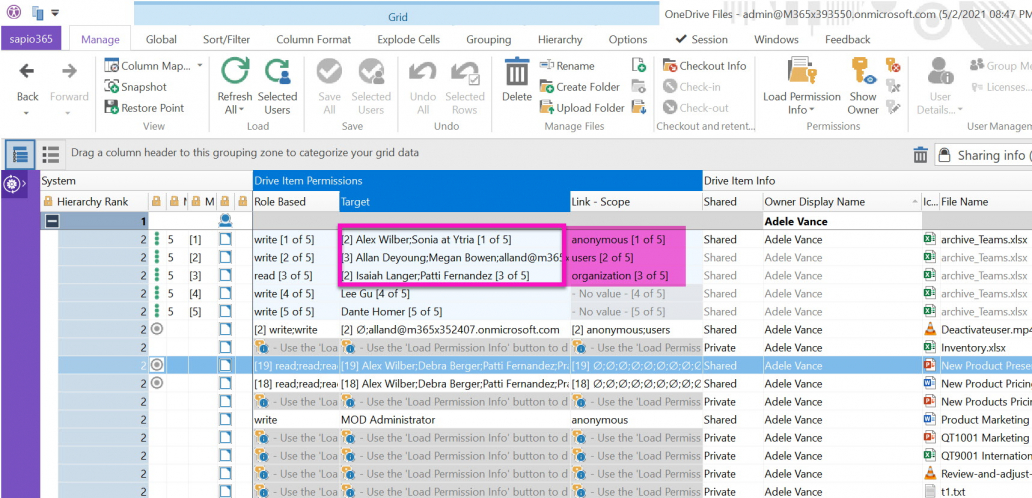Click the red-x key remove permission icon
This screenshot has height=498, width=1032.
pos(892,65)
